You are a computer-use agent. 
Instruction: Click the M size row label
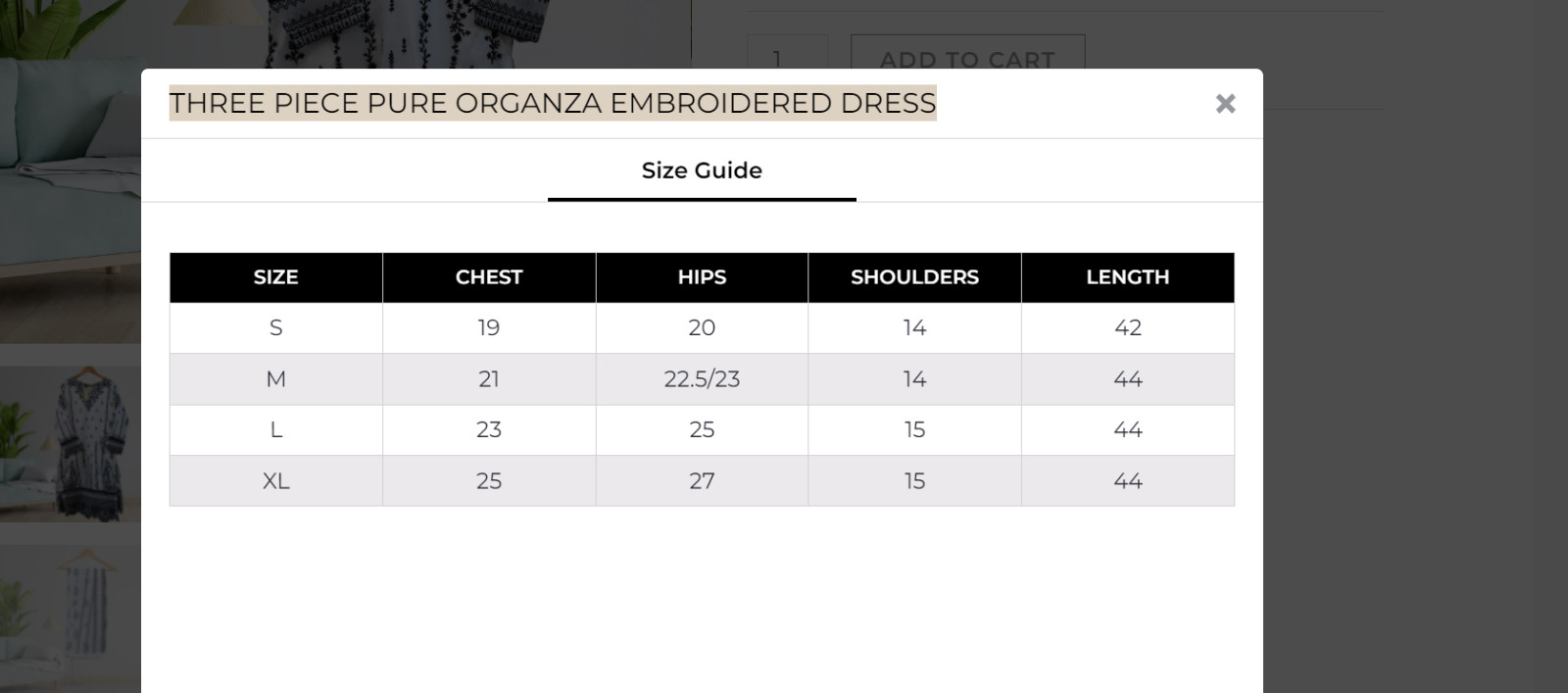(275, 379)
